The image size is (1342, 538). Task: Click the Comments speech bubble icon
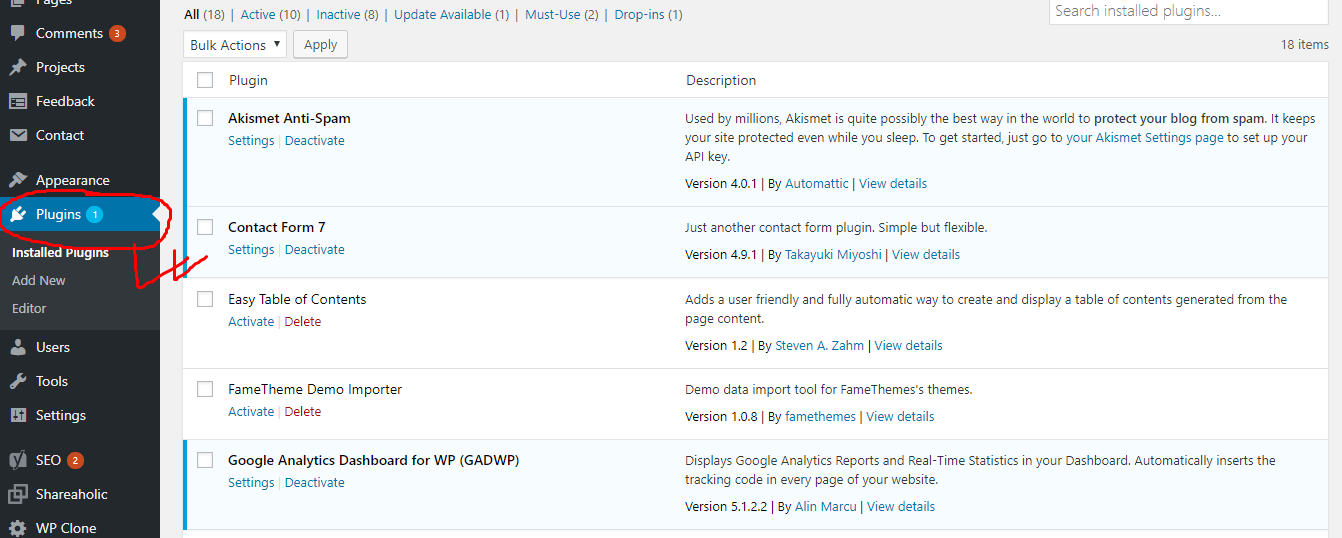coord(17,33)
